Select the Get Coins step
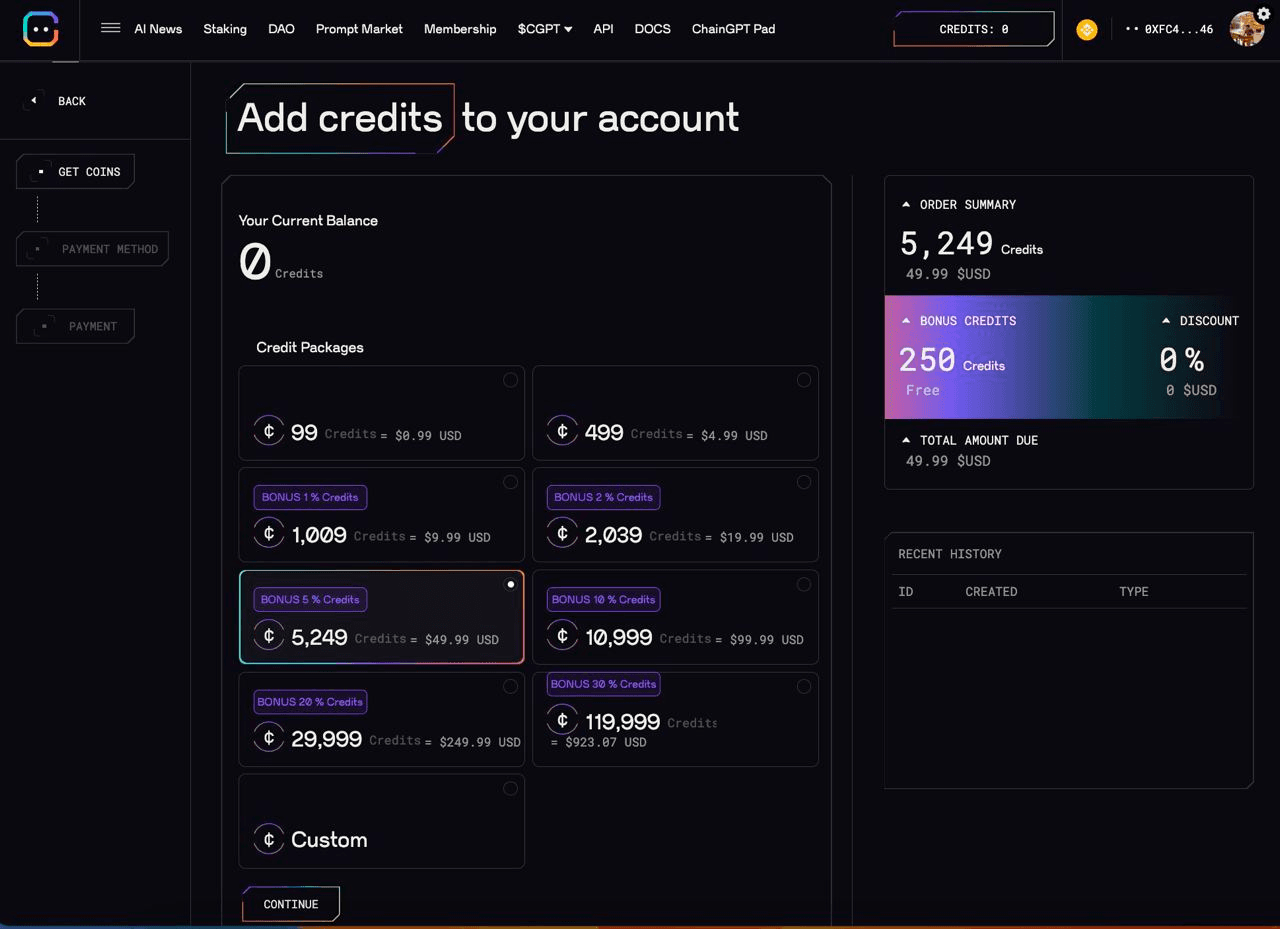1280x929 pixels. coord(76,172)
